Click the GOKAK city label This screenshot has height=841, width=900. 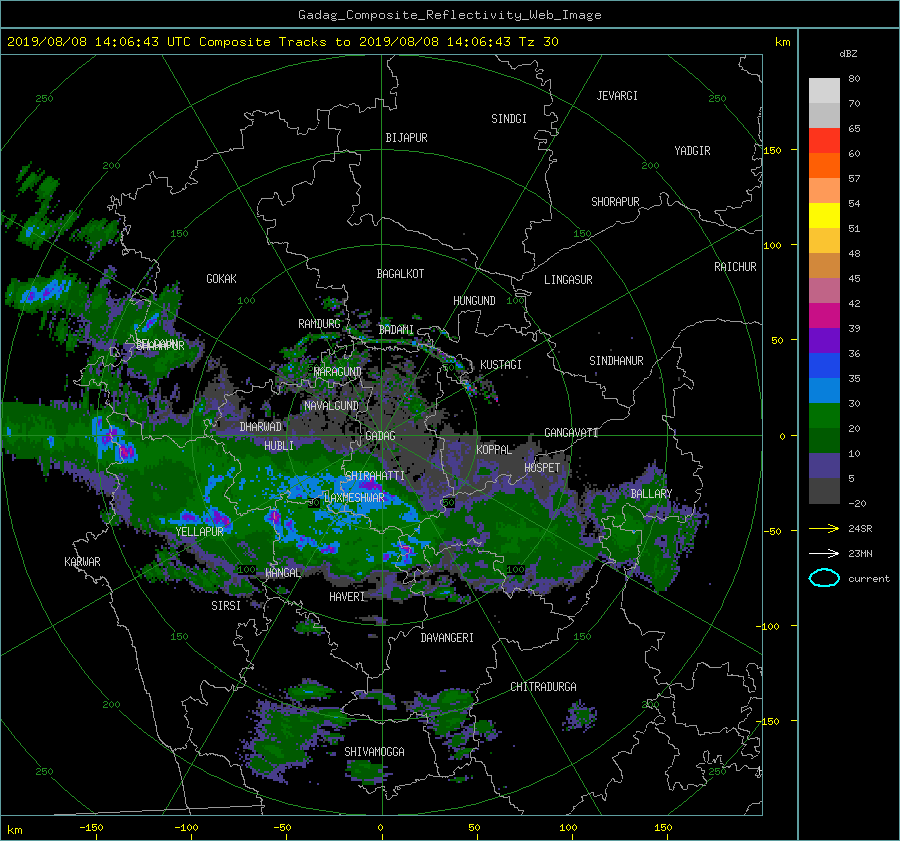(x=221, y=279)
